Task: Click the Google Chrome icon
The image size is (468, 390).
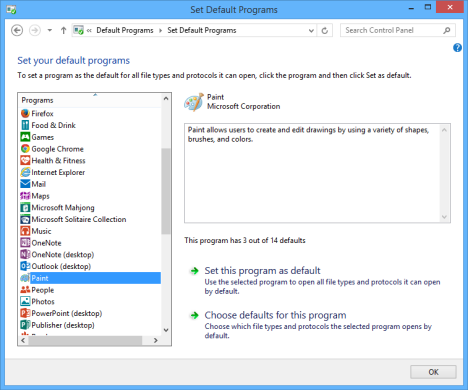Action: (x=25, y=149)
